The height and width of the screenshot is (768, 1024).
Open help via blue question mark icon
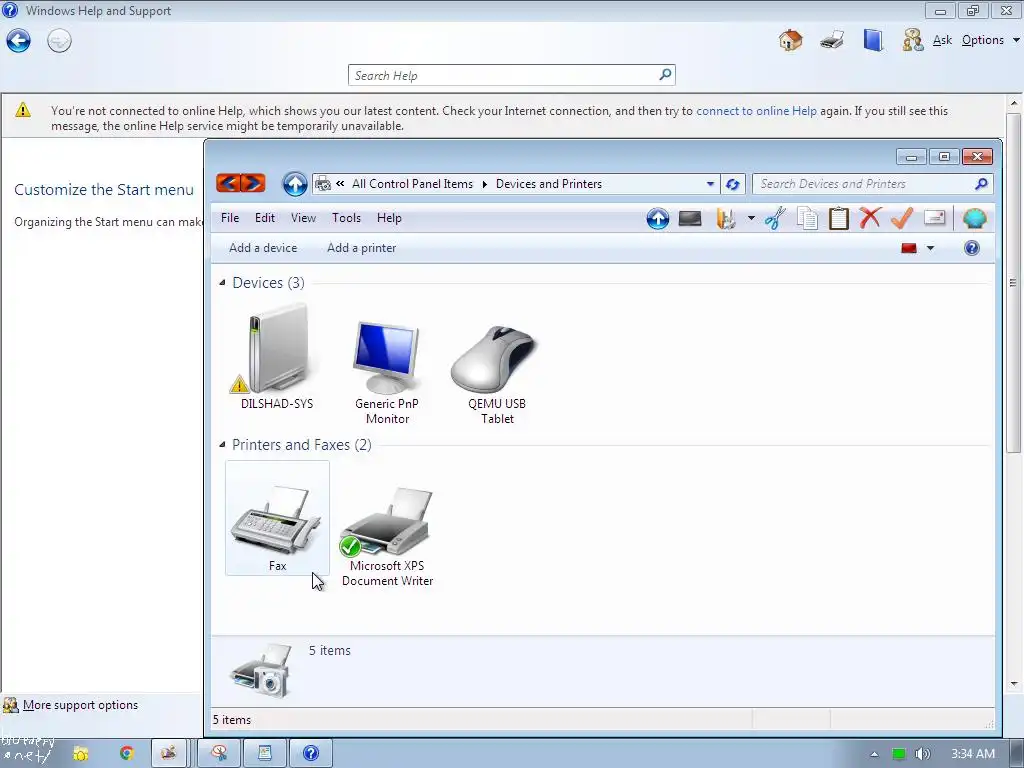pyautogui.click(x=972, y=248)
